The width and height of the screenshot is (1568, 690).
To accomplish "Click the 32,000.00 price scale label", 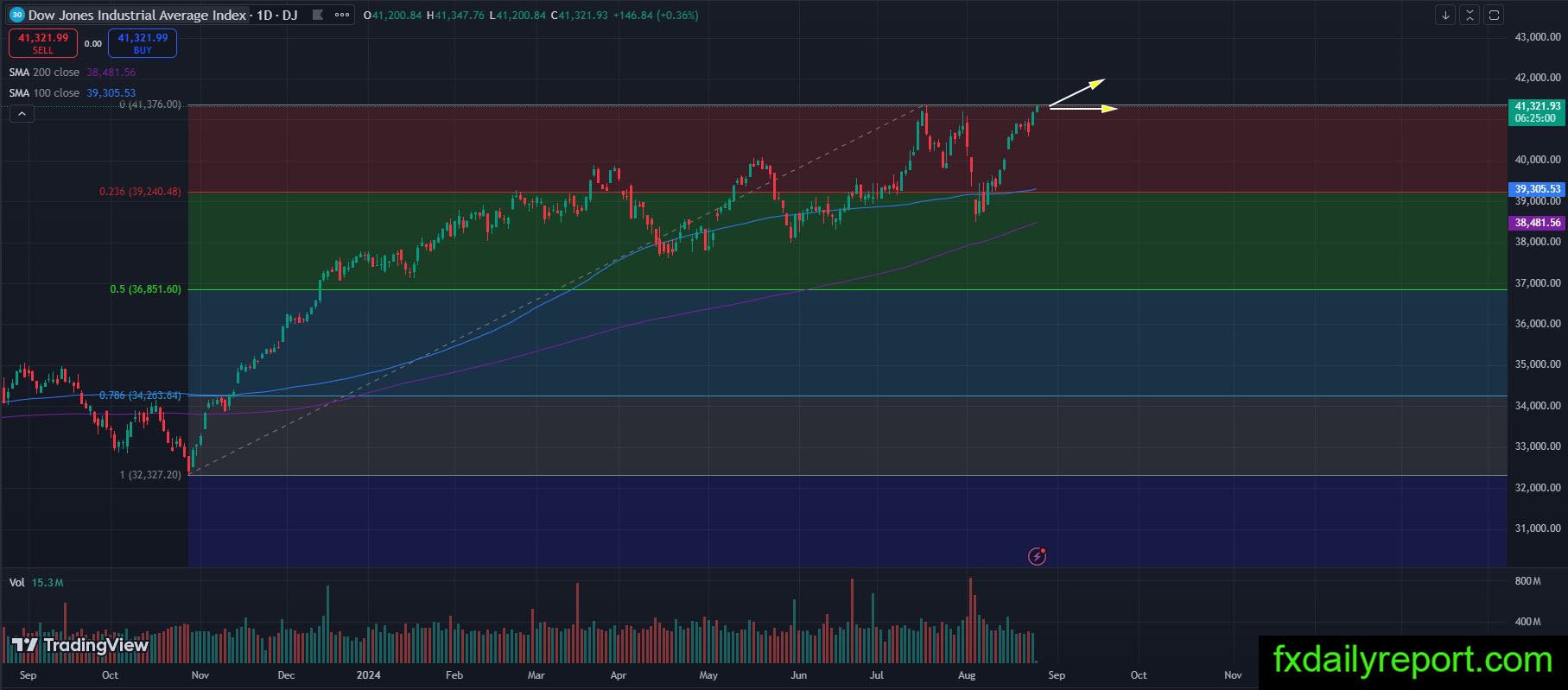I will [x=1538, y=488].
